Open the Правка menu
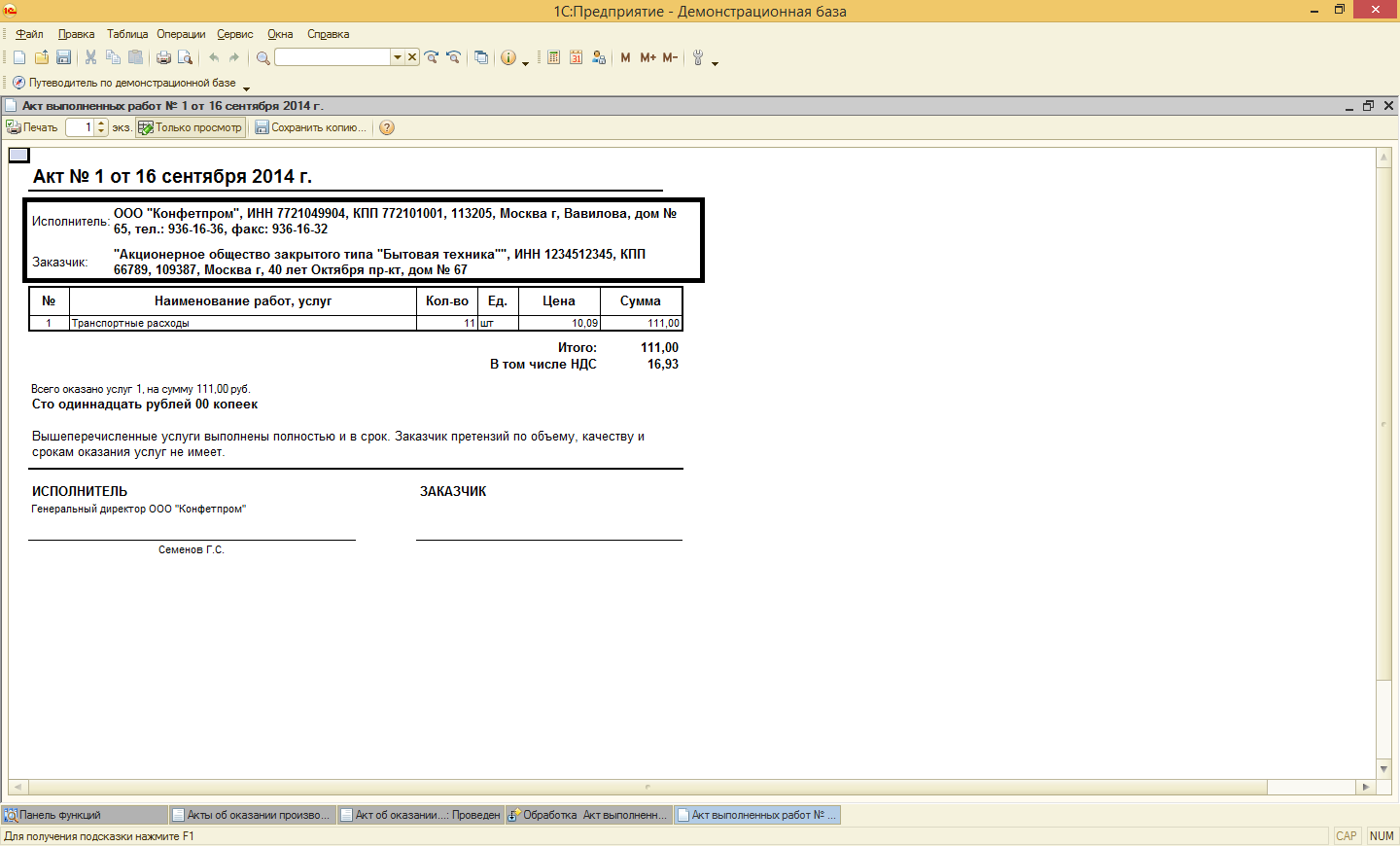 click(76, 34)
